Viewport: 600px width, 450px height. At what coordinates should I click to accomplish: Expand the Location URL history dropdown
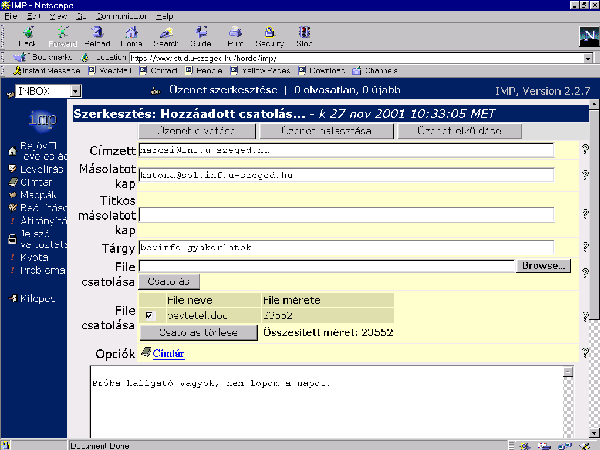point(587,58)
